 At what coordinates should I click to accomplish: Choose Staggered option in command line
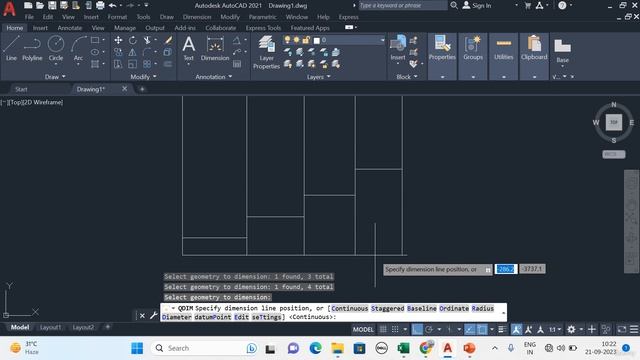(387, 308)
